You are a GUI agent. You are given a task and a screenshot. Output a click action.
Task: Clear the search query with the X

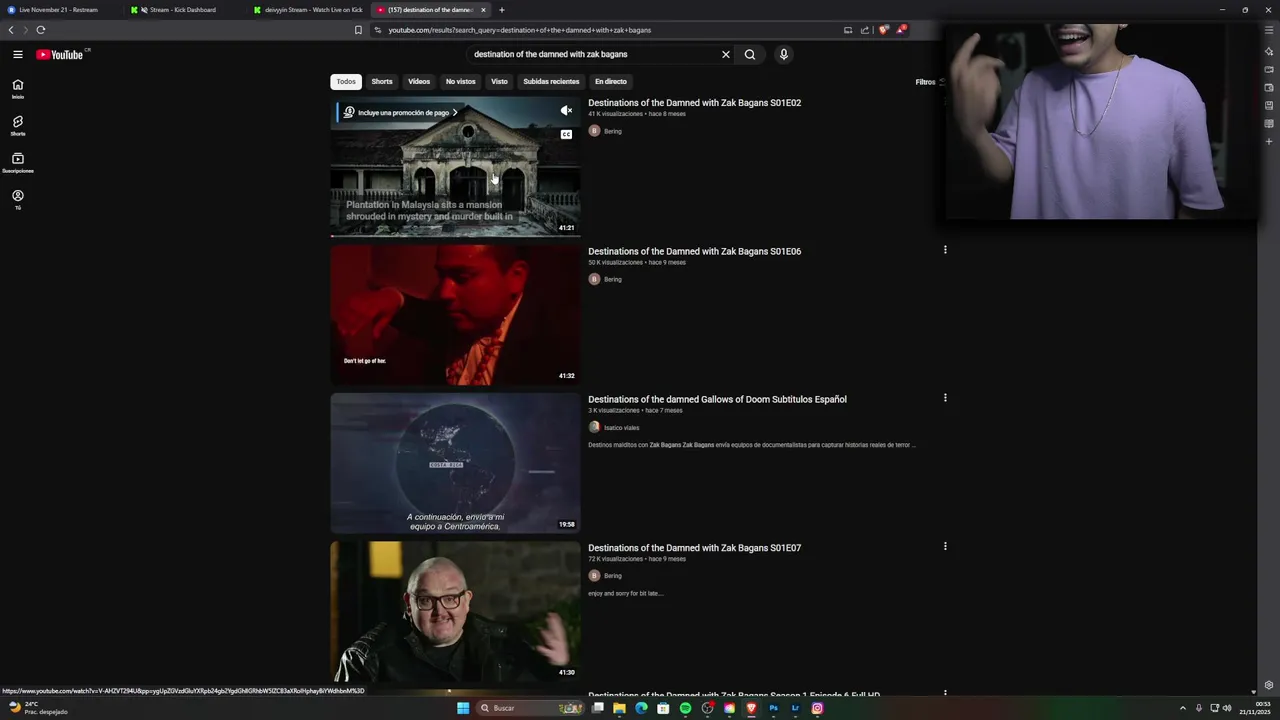[x=726, y=54]
